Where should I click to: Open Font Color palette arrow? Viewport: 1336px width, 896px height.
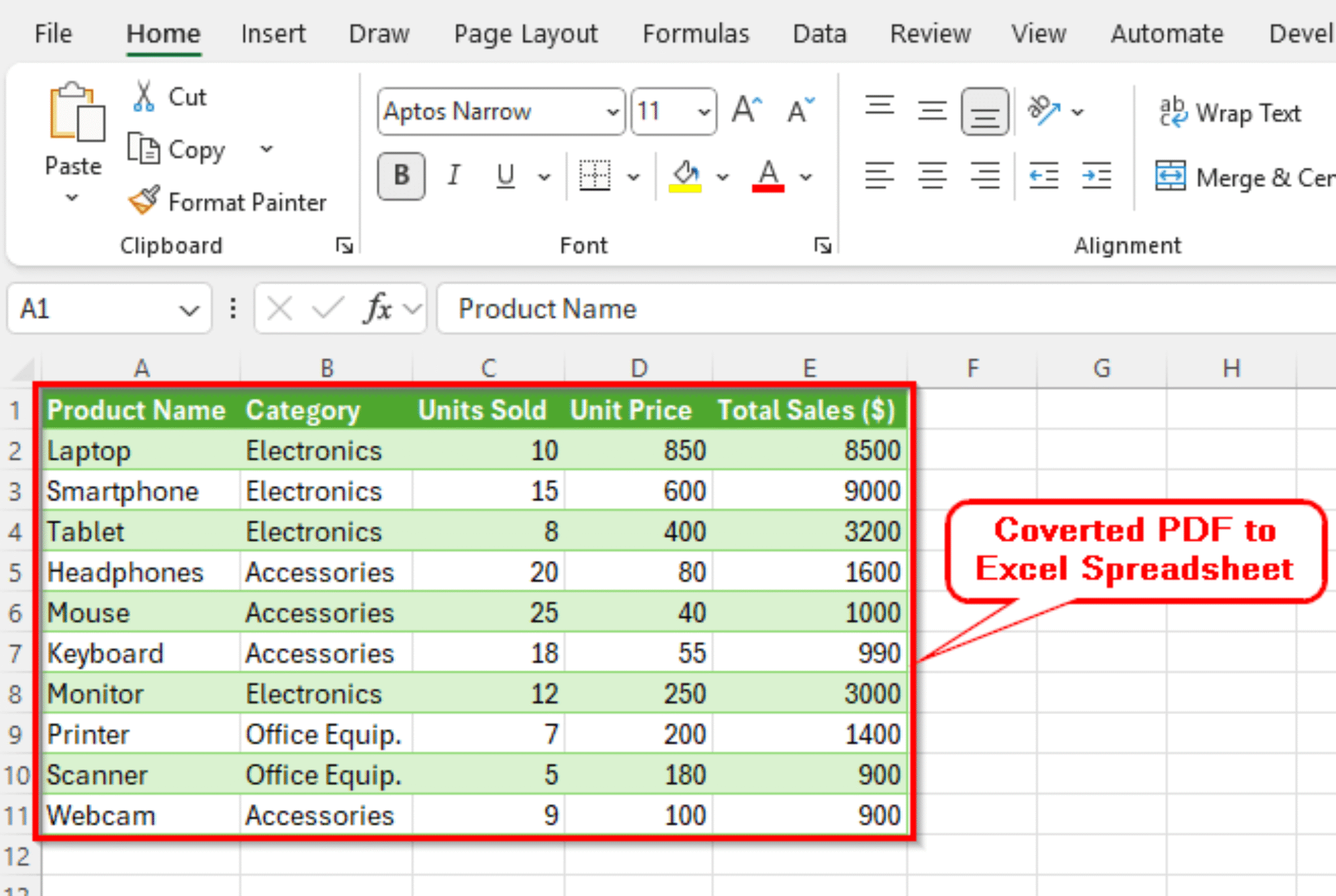[806, 177]
